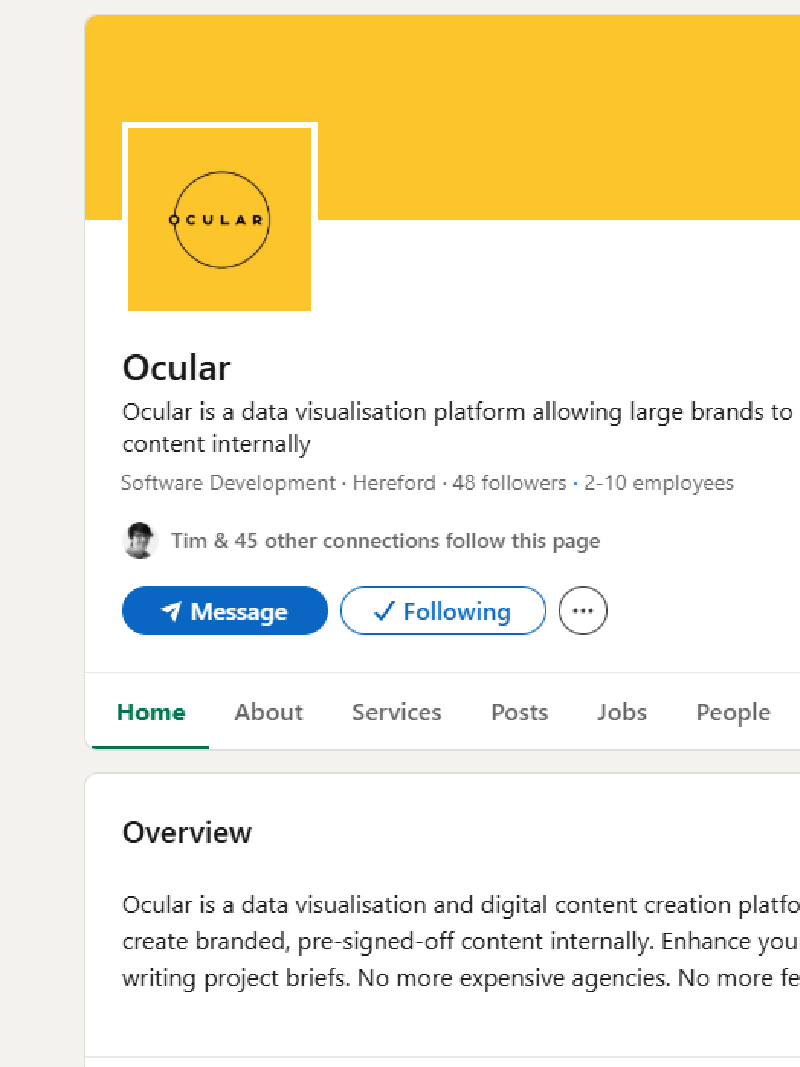The image size is (800, 1067).
Task: Click the Ocular company logo image
Action: (x=219, y=219)
